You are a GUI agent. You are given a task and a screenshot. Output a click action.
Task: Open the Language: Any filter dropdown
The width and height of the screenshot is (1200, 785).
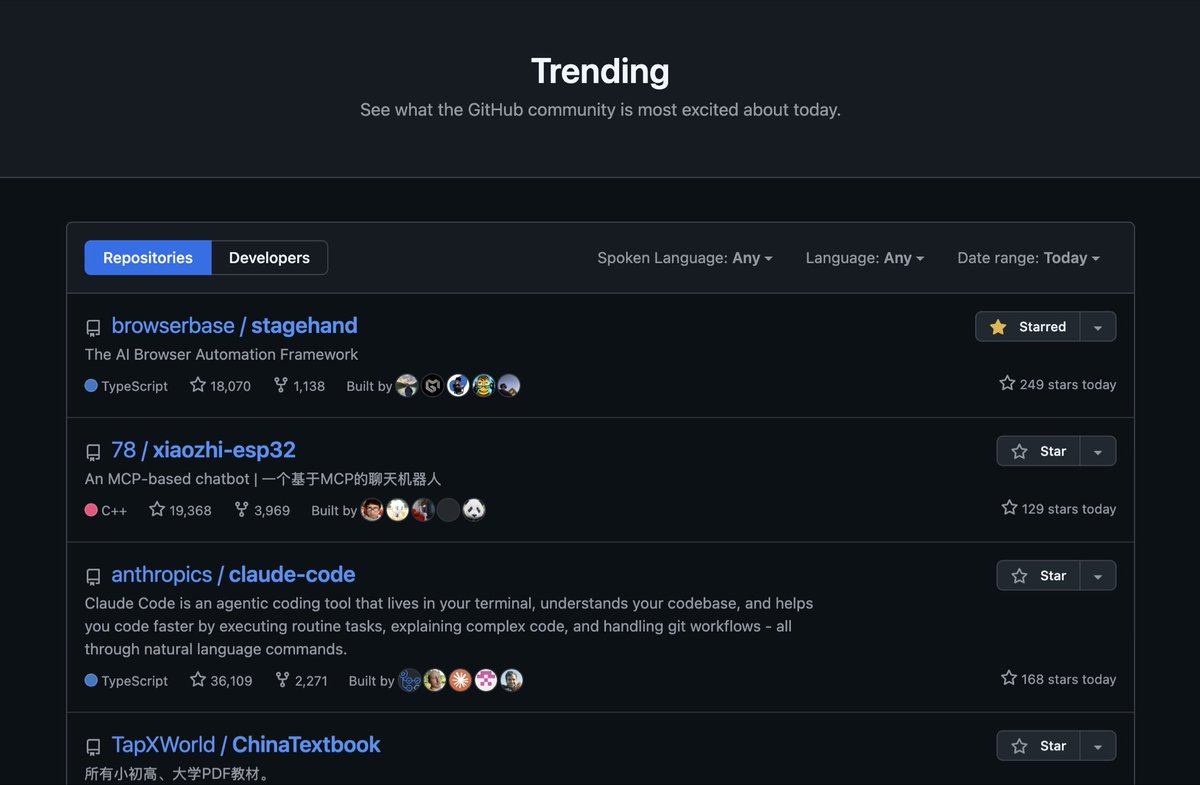coord(865,258)
